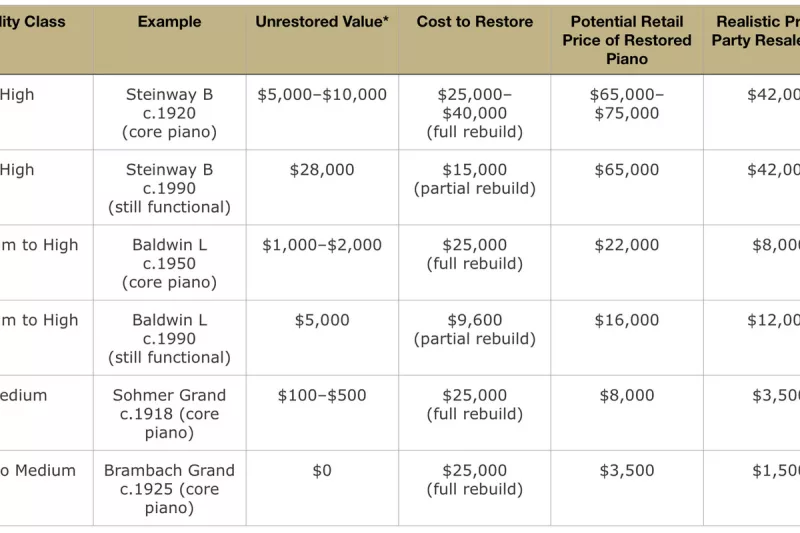Click the $65,000–$75,000 retail price cell
The width and height of the screenshot is (800, 533).
click(627, 104)
